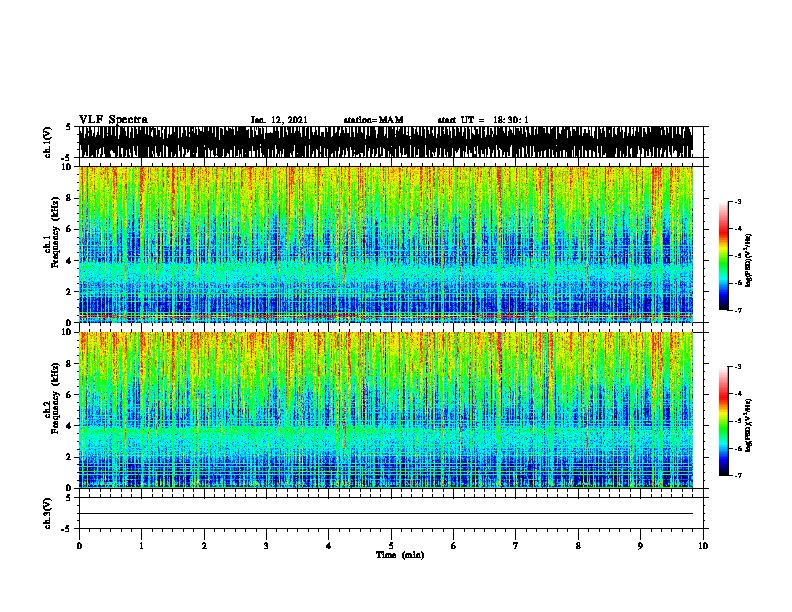The image size is (792, 612).
Task: Click the log(PSD) label beside ch.1 color bar
Action: [749, 260]
